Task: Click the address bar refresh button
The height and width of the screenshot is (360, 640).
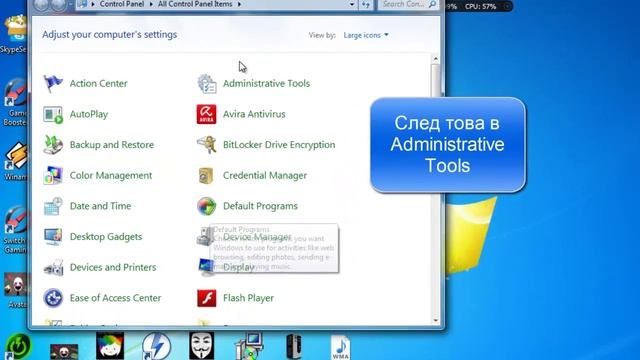Action: 366,4
